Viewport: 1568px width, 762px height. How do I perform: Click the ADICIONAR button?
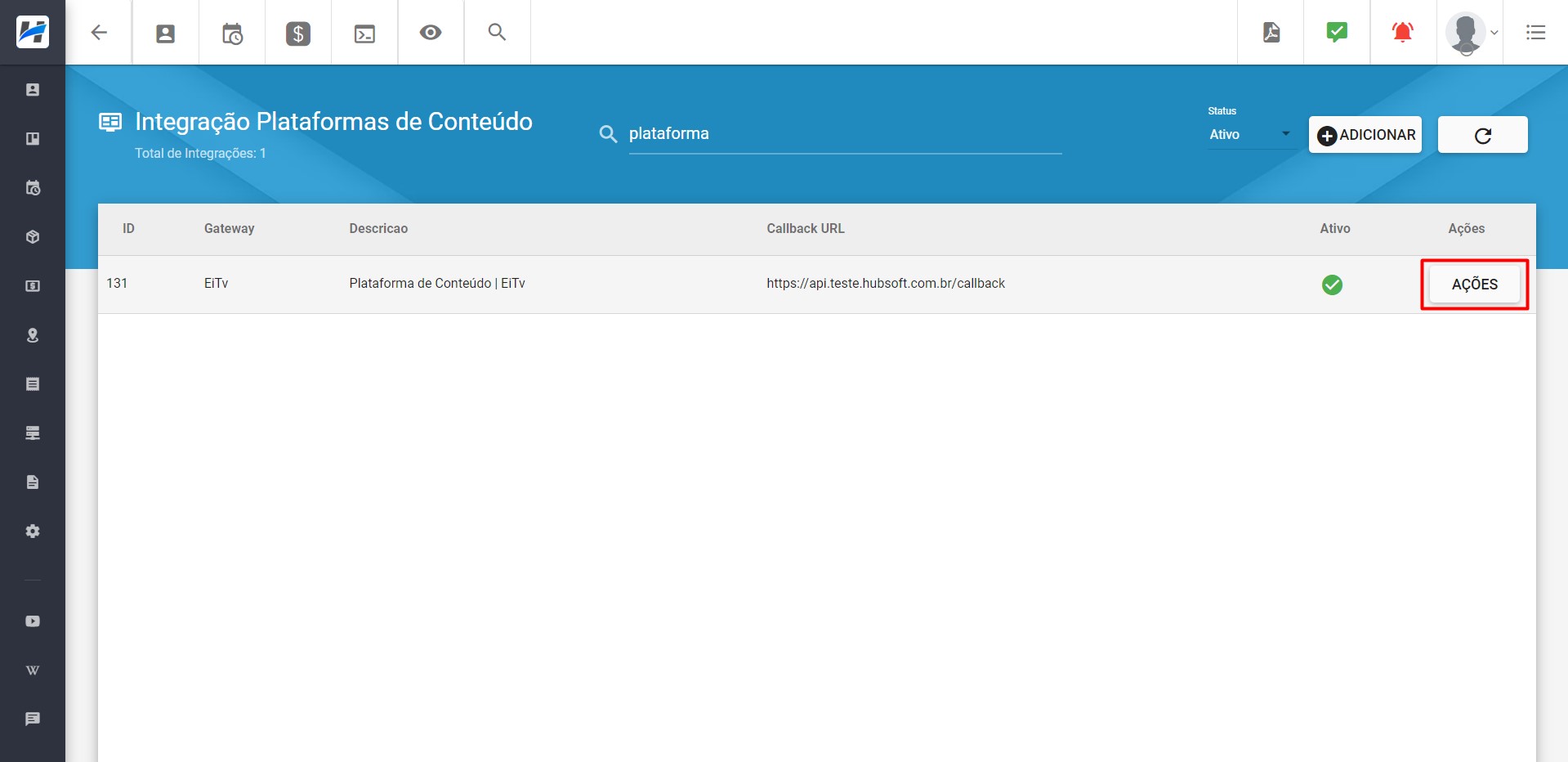point(1365,135)
